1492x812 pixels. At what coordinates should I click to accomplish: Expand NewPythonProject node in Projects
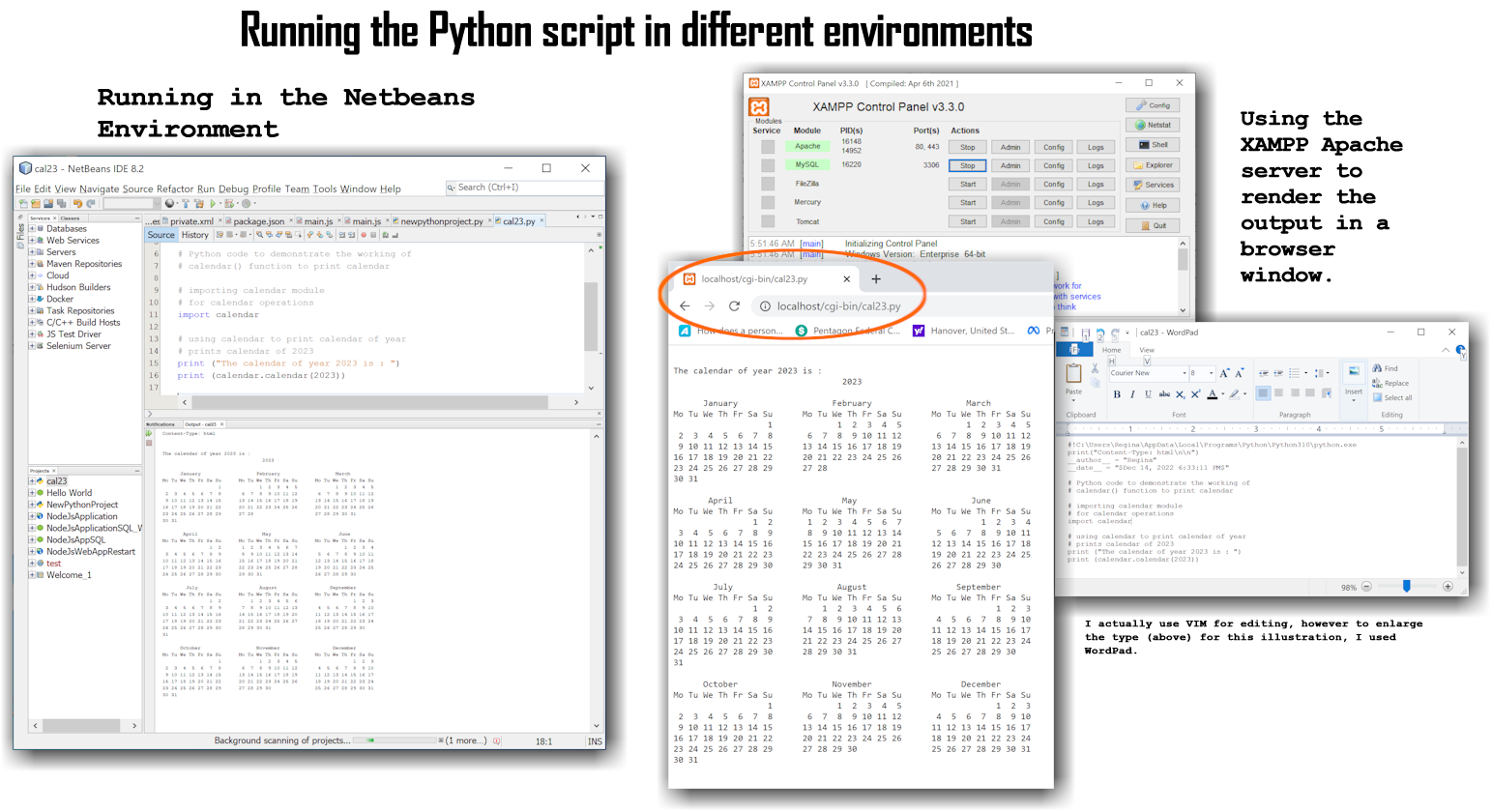(x=31, y=505)
